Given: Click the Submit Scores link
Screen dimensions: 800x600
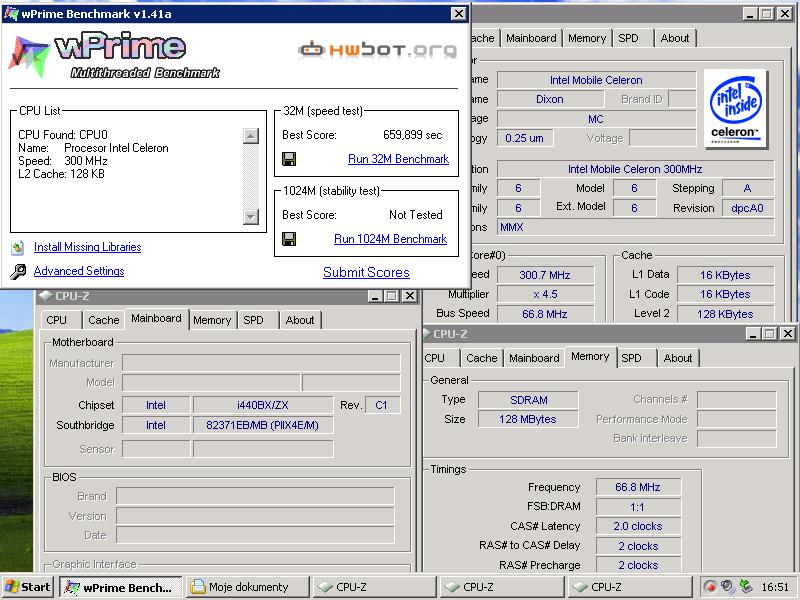Looking at the screenshot, I should coord(366,272).
